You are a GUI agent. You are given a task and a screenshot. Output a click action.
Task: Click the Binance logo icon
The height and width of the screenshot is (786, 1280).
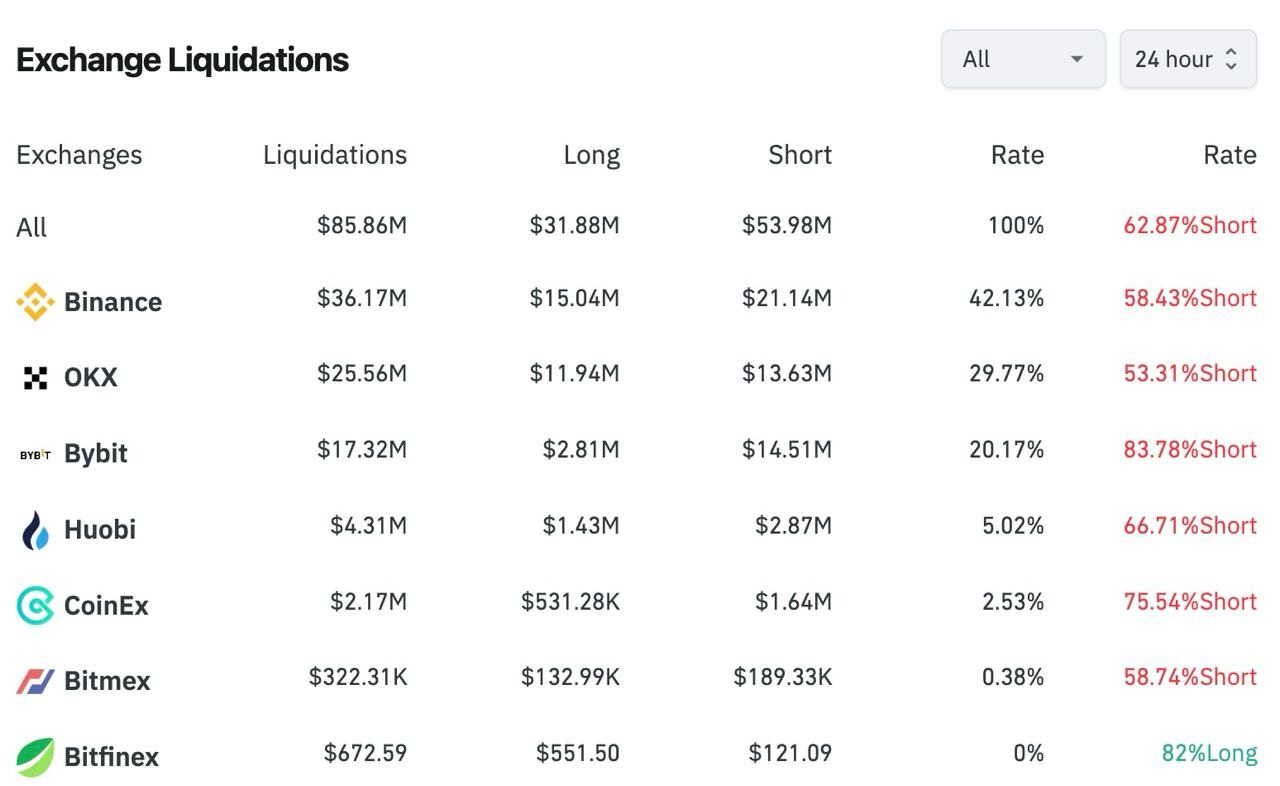click(35, 302)
